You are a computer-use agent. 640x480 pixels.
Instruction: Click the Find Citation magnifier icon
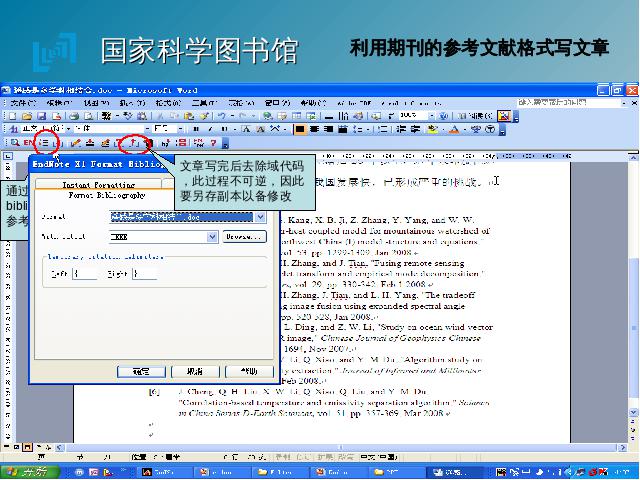click(15, 143)
